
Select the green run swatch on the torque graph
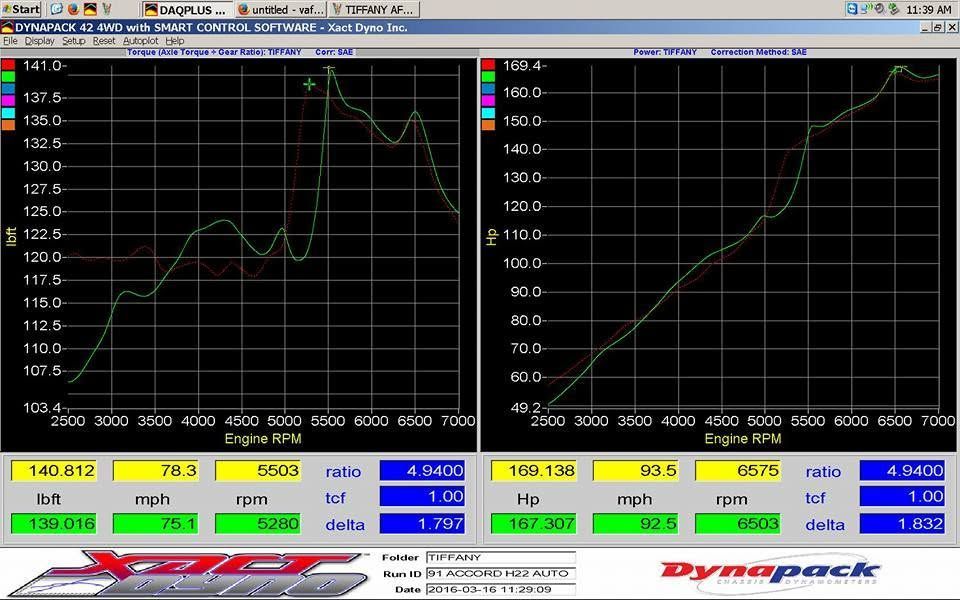point(8,77)
